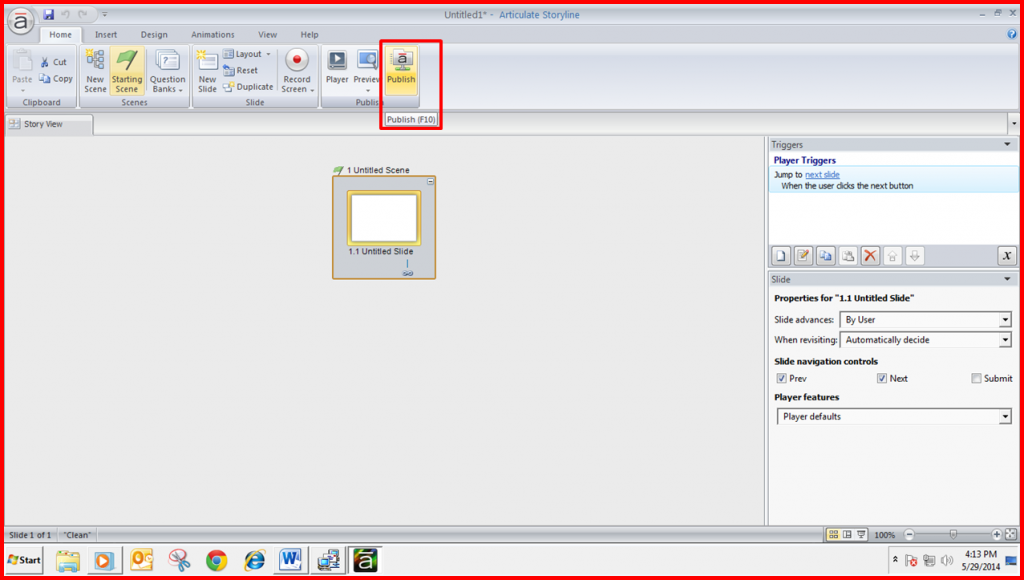This screenshot has width=1024, height=580.
Task: Cut the selected item
Action: [54, 62]
